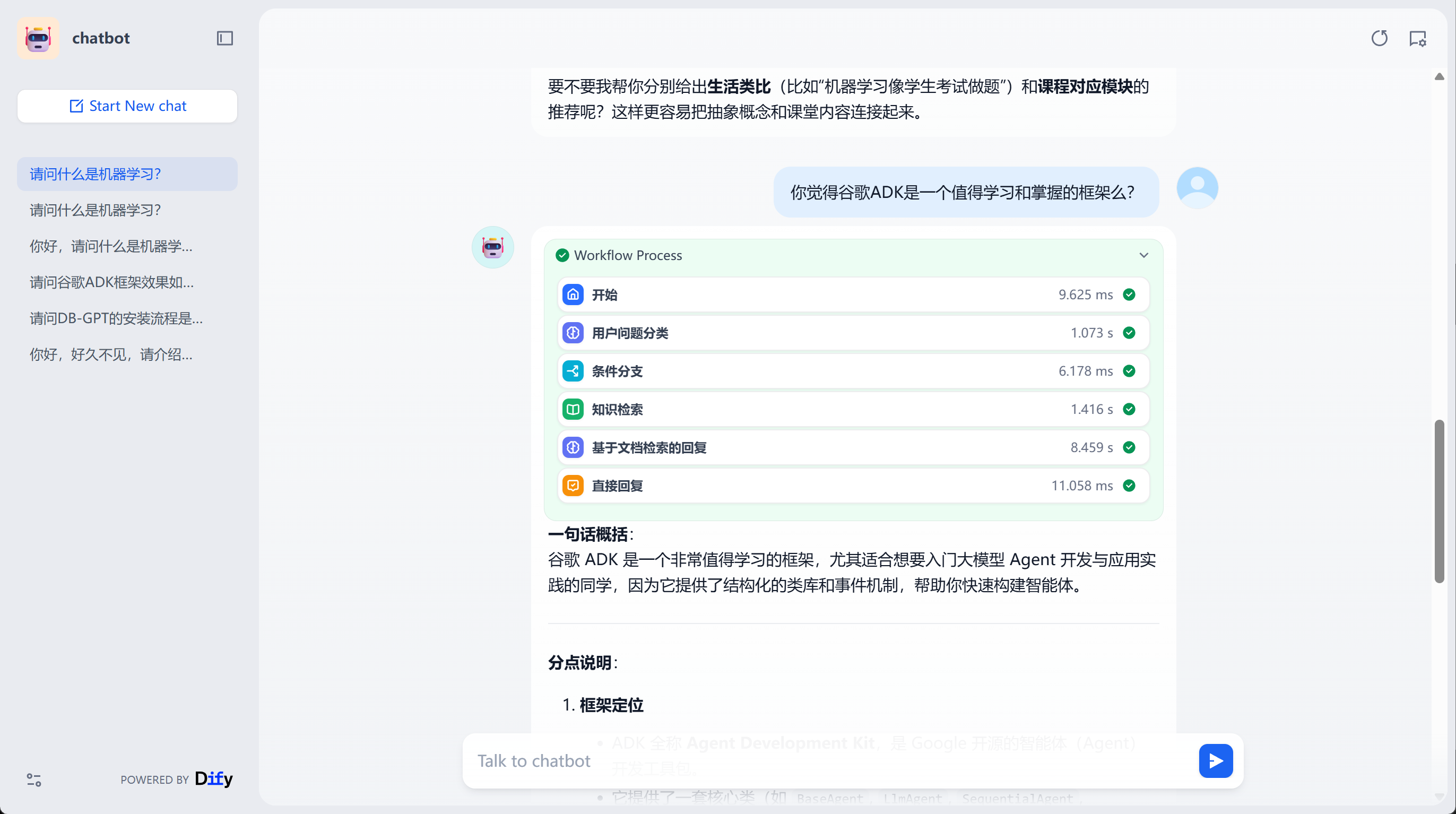1456x814 pixels.
Task: Open the highlighted 请问什么是机器学习? conversation
Action: [127, 174]
